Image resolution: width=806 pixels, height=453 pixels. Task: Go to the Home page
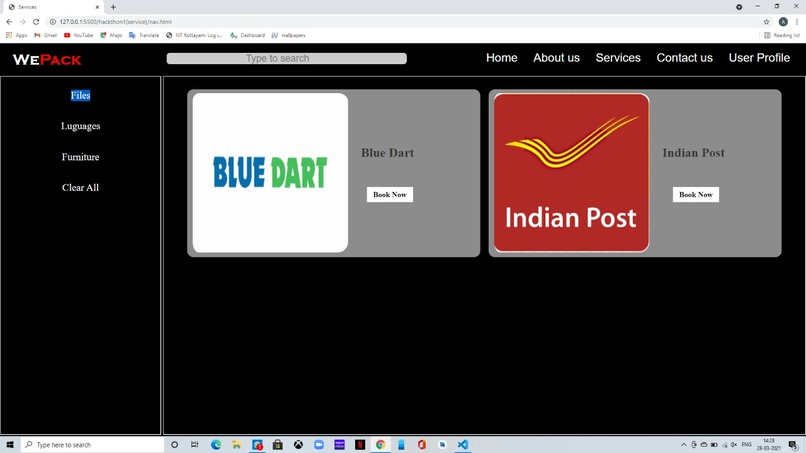pos(502,58)
